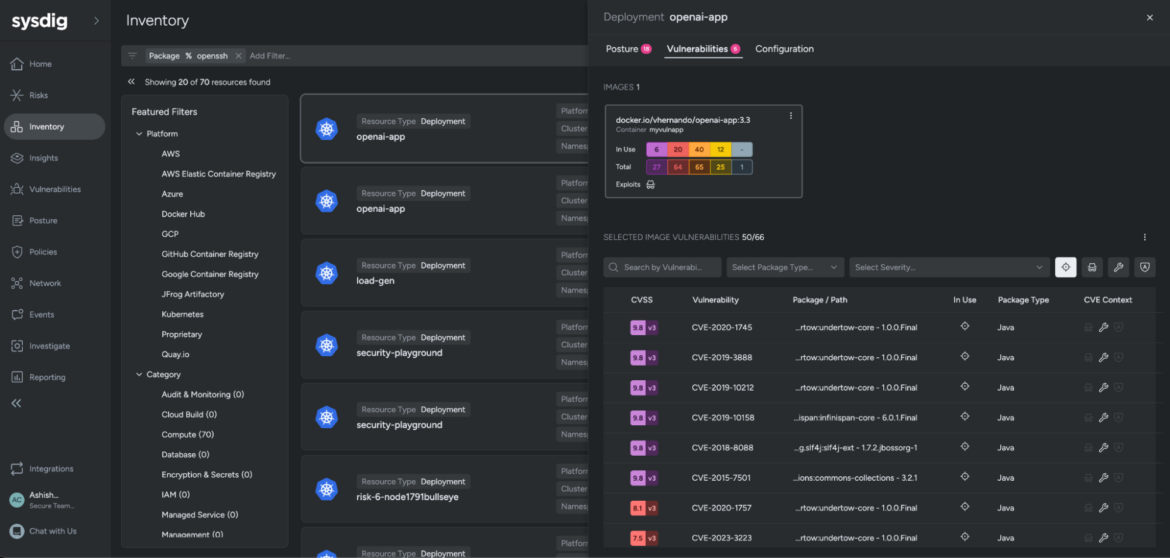The image size is (1170, 558).
Task: Filter by Docker Hub platform
Action: point(184,214)
